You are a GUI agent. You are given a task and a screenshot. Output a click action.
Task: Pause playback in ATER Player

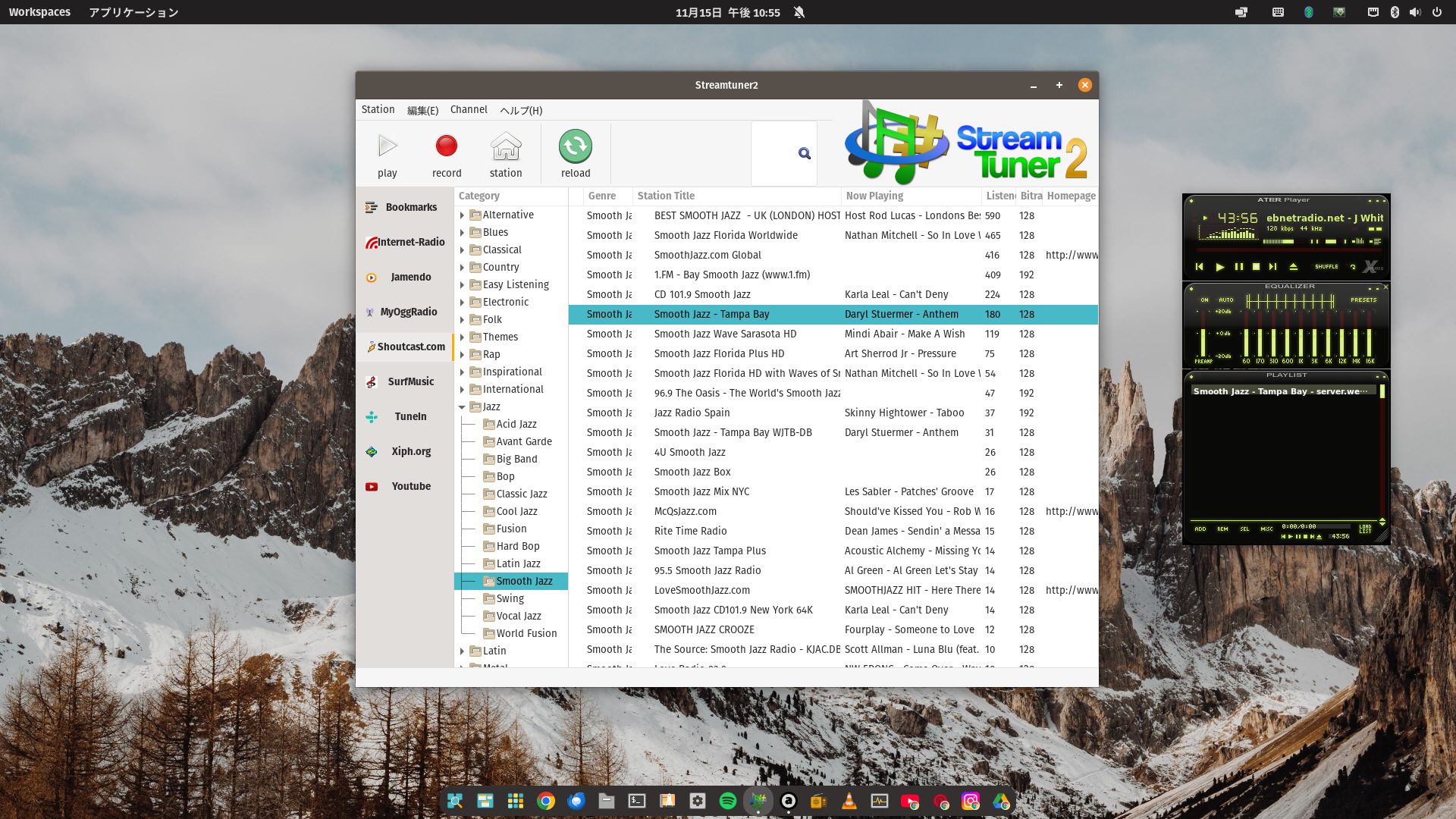click(x=1238, y=267)
